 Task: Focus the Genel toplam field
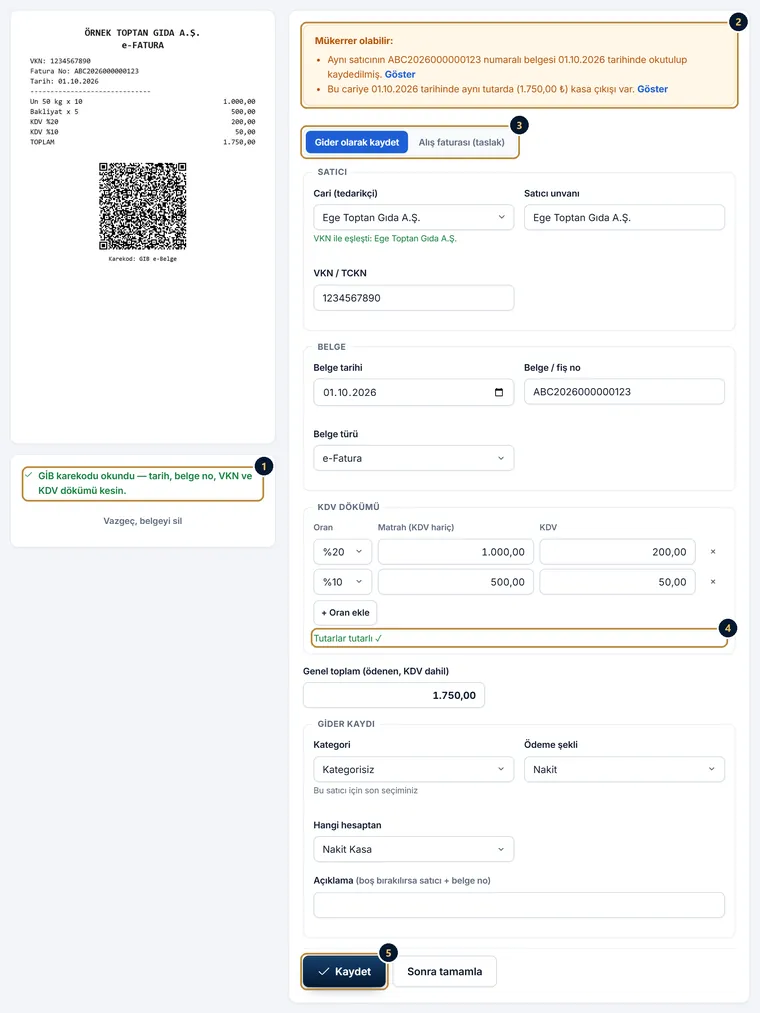click(394, 695)
